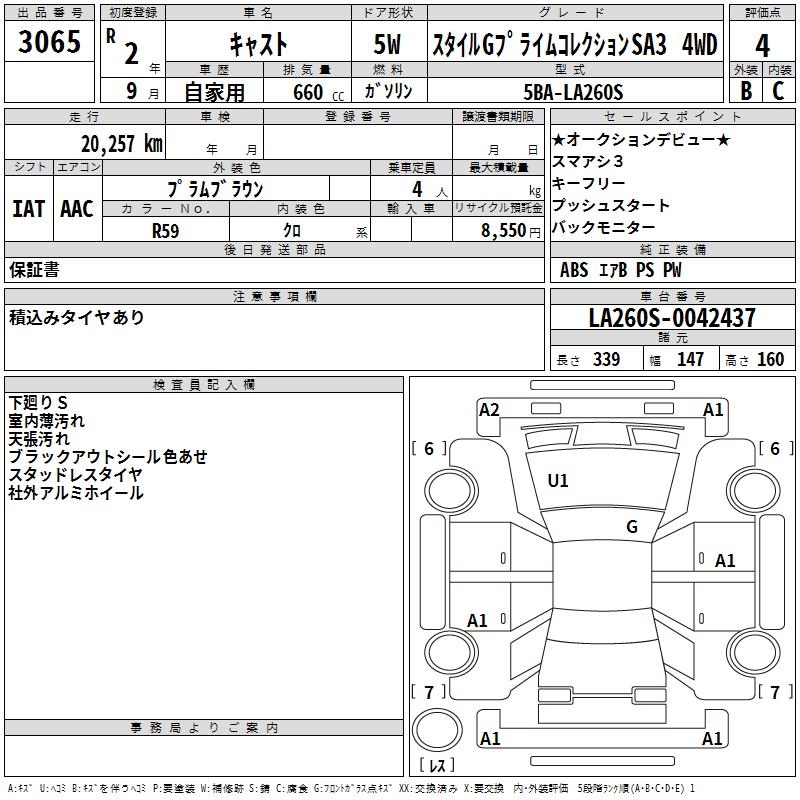This screenshot has height=800, width=800.
Task: Click the lot number 3065
Action: coord(49,41)
